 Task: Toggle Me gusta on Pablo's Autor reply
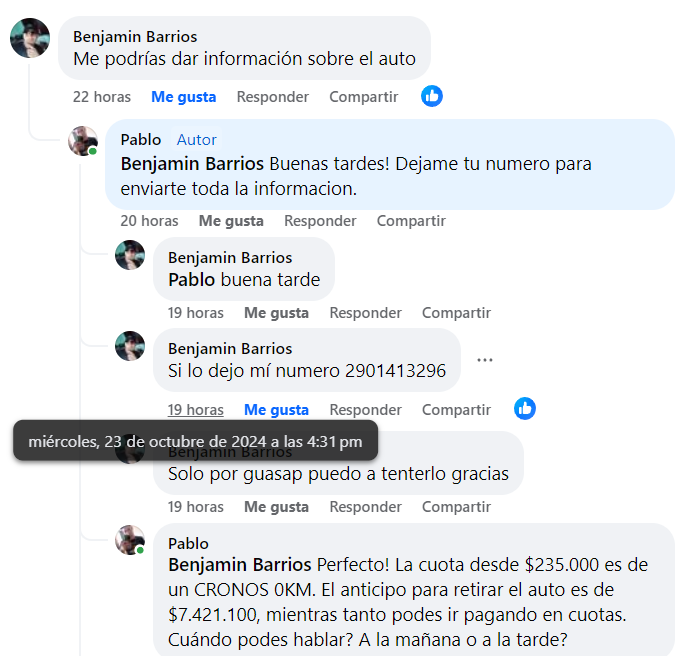click(231, 221)
